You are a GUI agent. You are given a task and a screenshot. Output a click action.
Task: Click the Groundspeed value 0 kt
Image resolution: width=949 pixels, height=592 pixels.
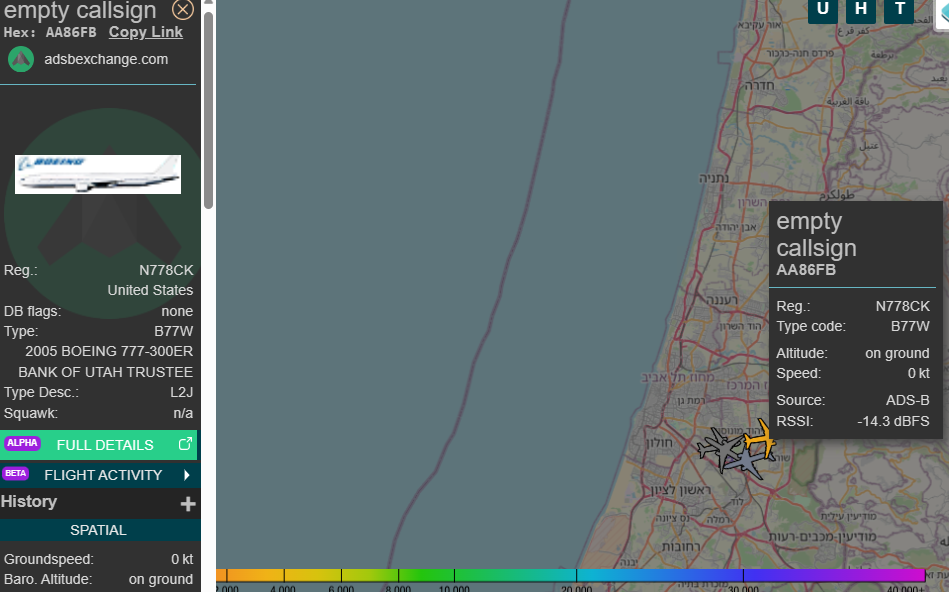(x=182, y=559)
